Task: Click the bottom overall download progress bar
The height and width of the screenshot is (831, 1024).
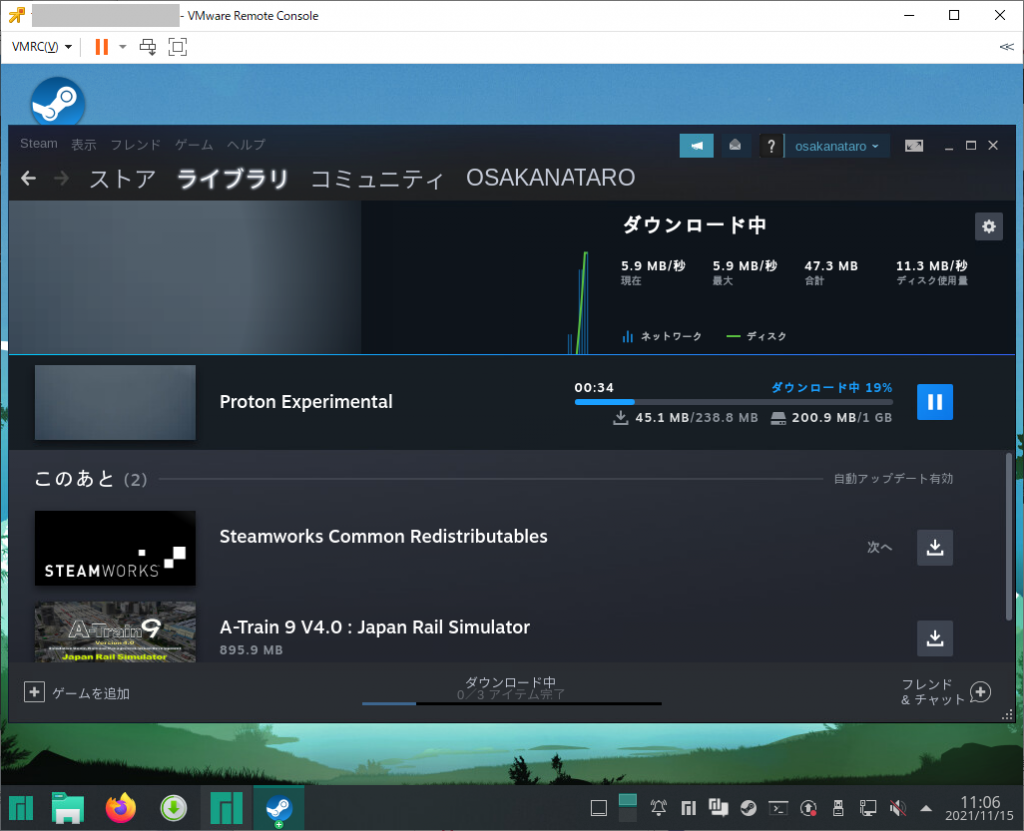Action: coord(511,704)
